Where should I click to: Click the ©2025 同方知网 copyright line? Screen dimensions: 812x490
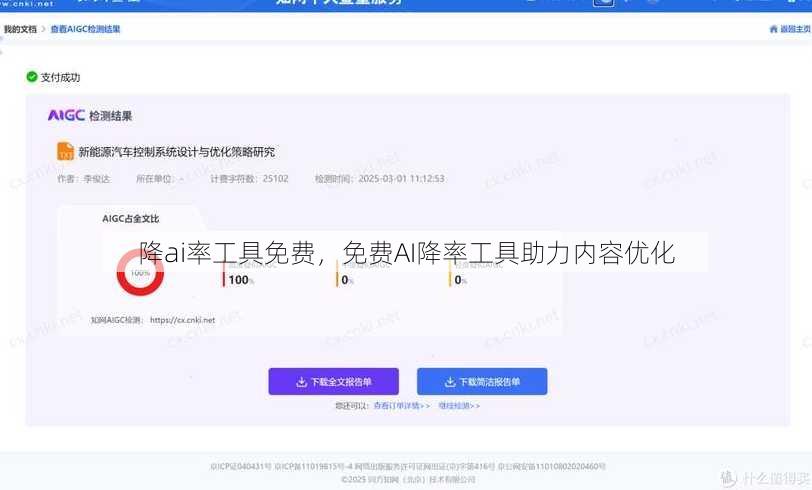408,480
